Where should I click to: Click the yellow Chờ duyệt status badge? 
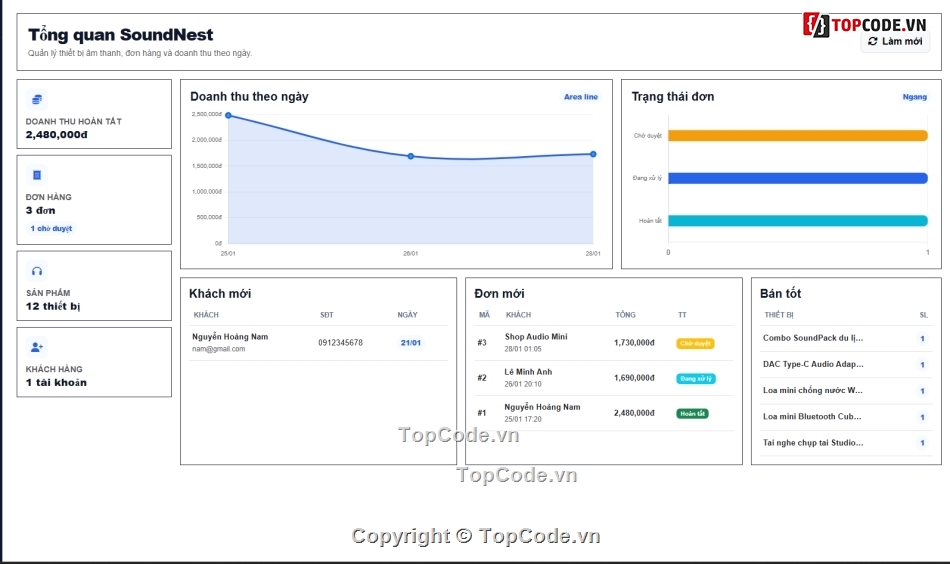tap(696, 343)
